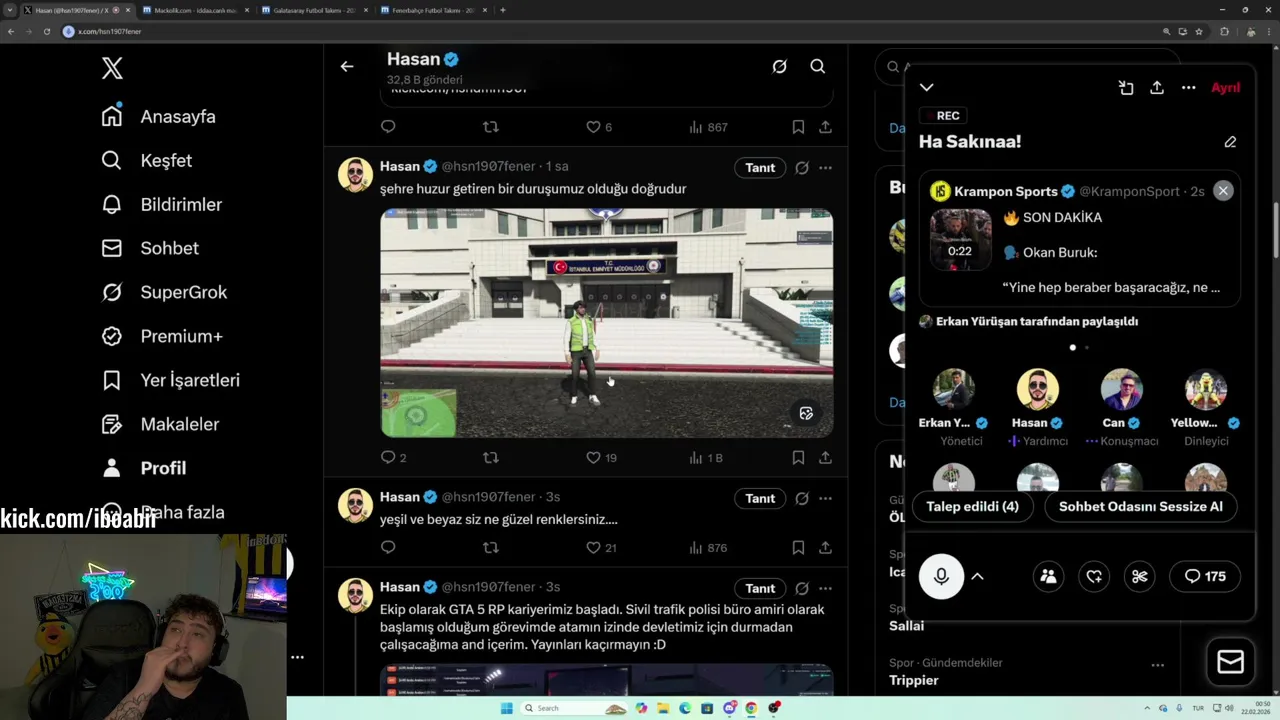
Task: Like the post with 6 likes
Action: click(x=599, y=127)
